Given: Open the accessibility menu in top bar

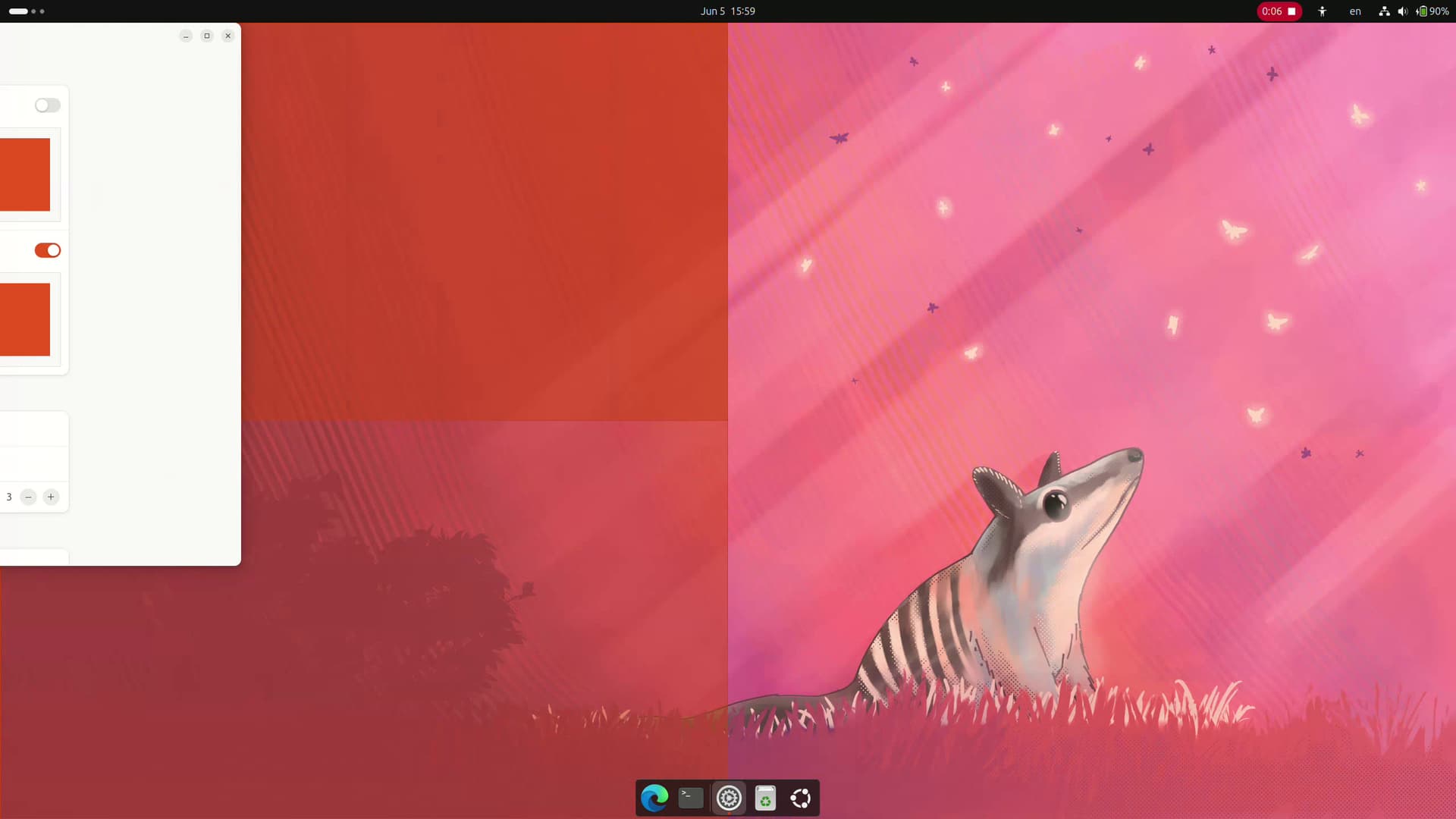Looking at the screenshot, I should pyautogui.click(x=1323, y=11).
